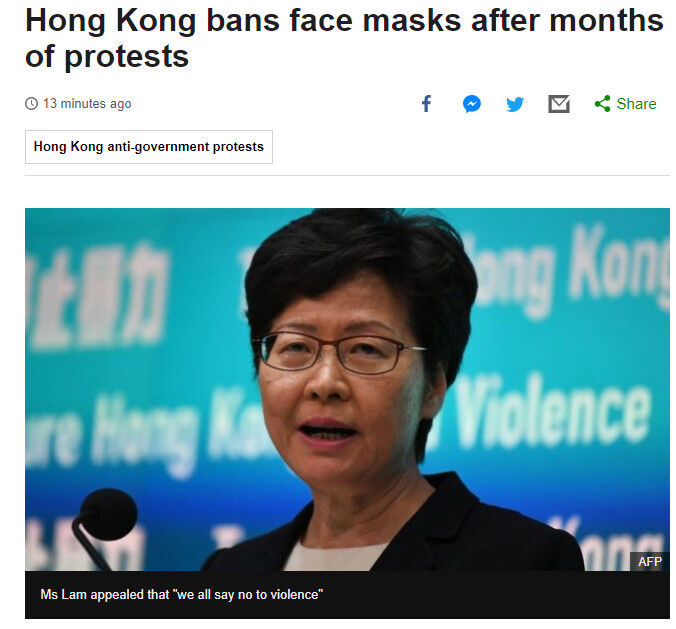Viewport: 676px width, 629px height.
Task: Click the clock icon beside timestamp
Action: click(31, 103)
